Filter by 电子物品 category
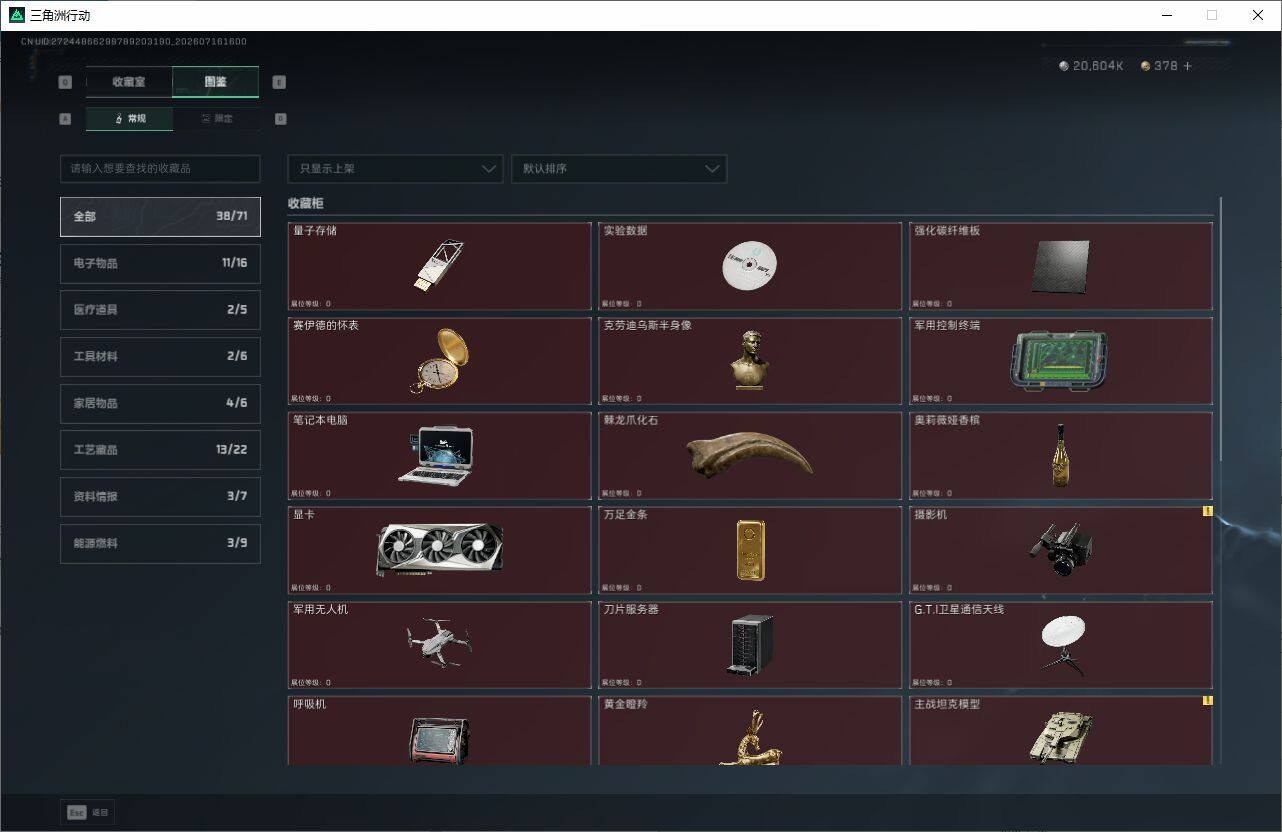1282x832 pixels. pyautogui.click(x=160, y=263)
